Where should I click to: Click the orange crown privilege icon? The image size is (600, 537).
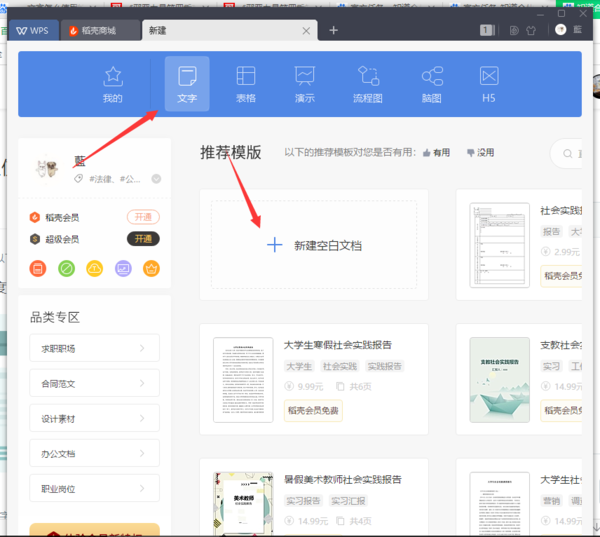coord(152,269)
